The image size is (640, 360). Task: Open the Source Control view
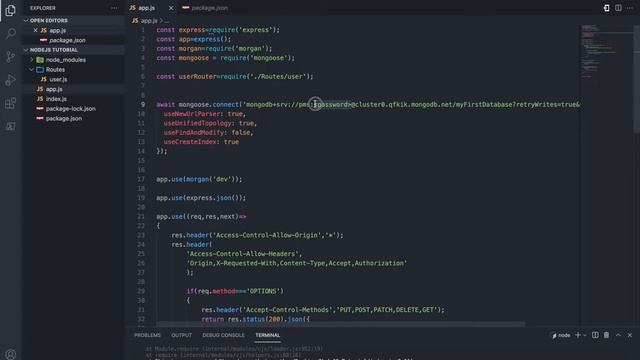[11, 57]
